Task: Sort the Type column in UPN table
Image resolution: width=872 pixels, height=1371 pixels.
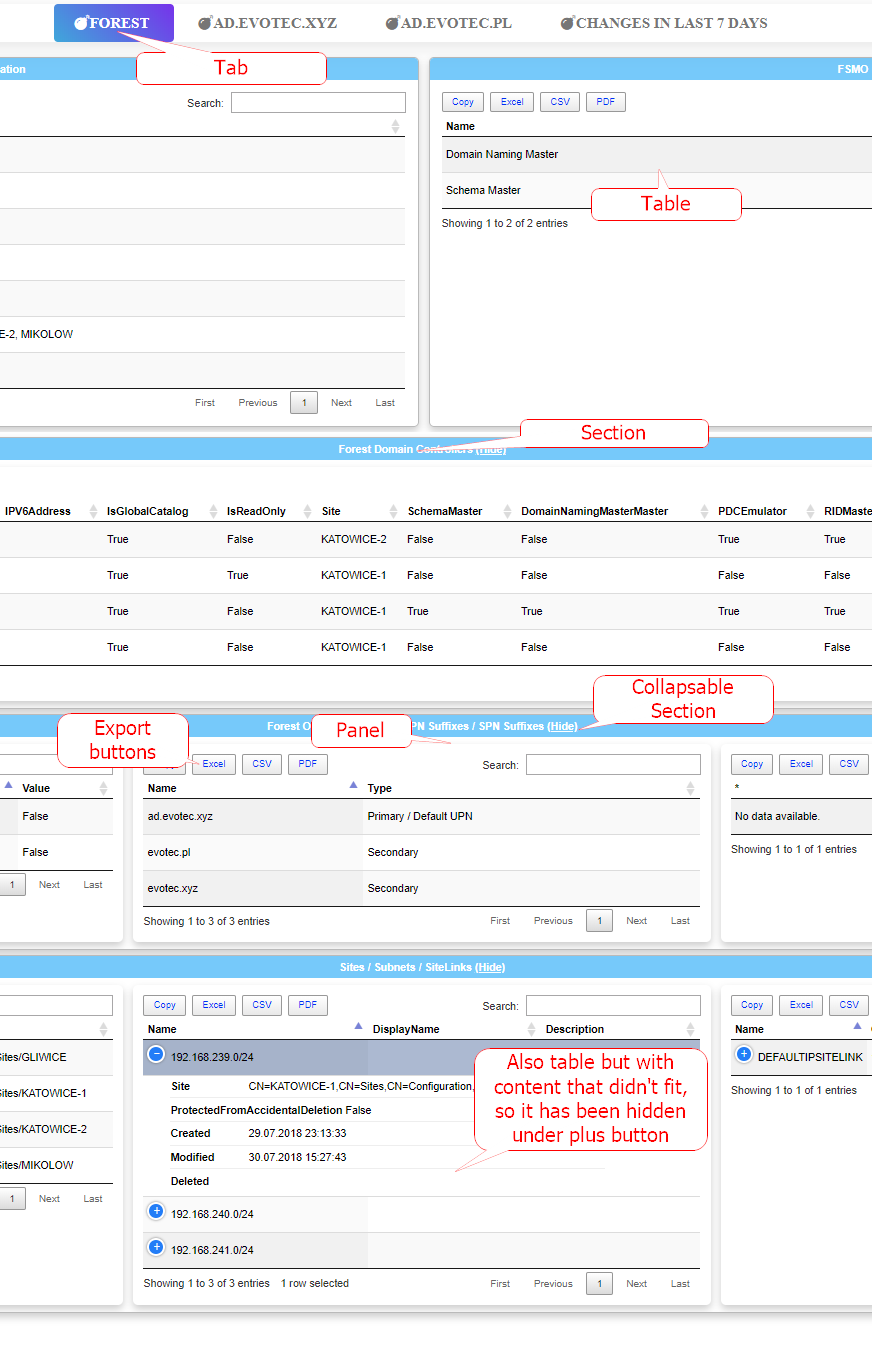Action: [690, 789]
